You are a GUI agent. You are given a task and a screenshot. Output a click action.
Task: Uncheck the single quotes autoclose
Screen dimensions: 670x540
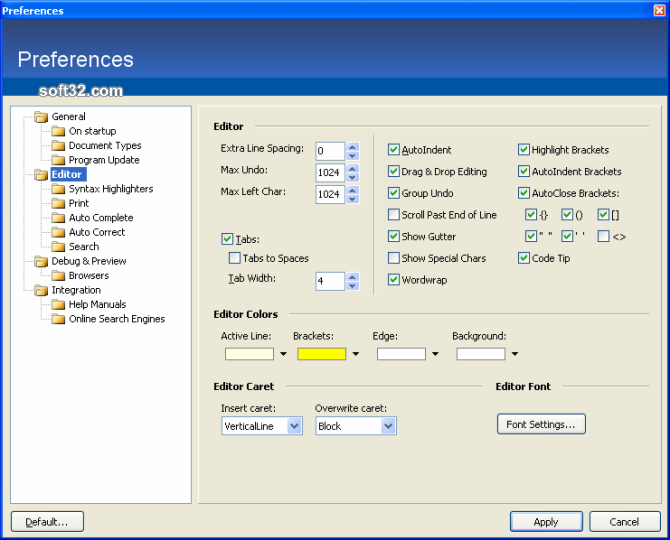[x=567, y=236]
